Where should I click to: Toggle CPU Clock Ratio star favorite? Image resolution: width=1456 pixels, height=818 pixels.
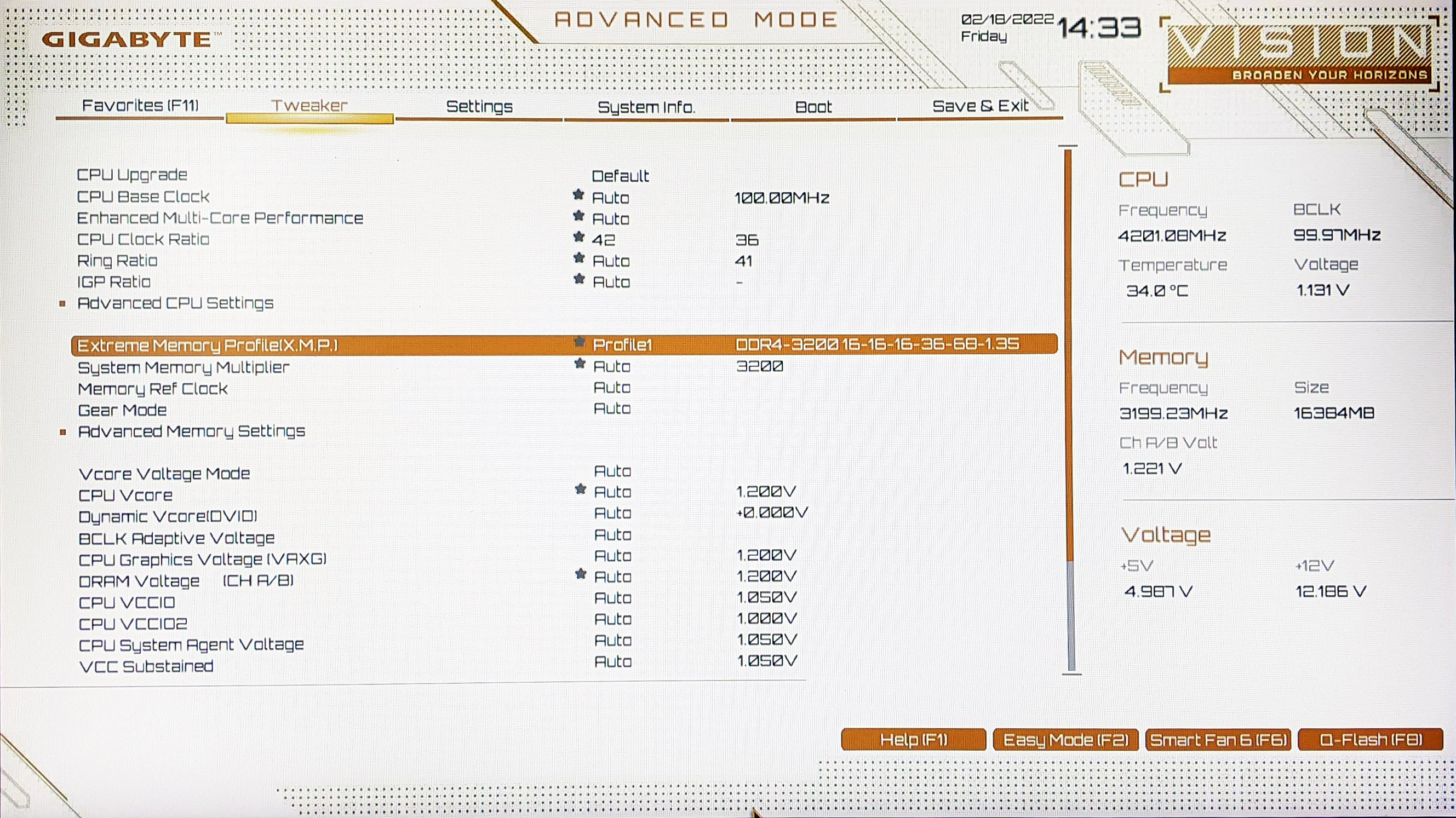577,240
